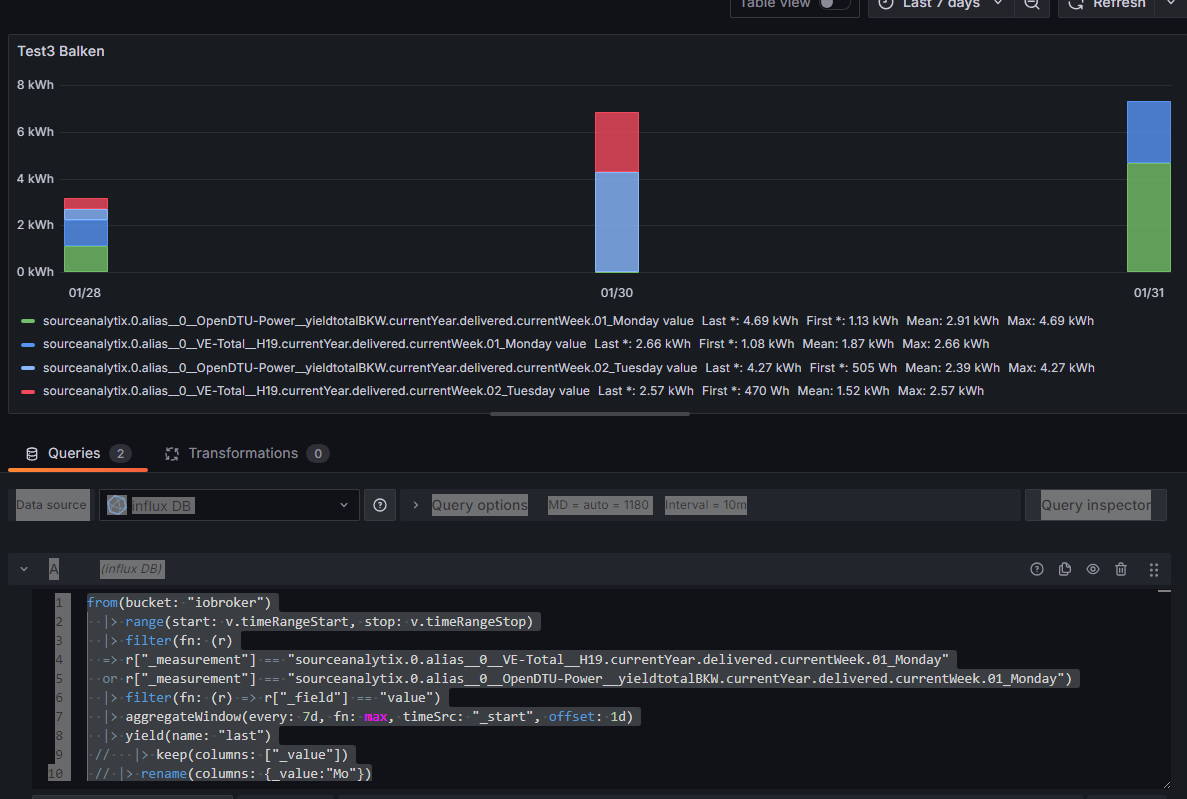Click the light blue OpenDTU 02_Tuesday legend swatch

28,368
